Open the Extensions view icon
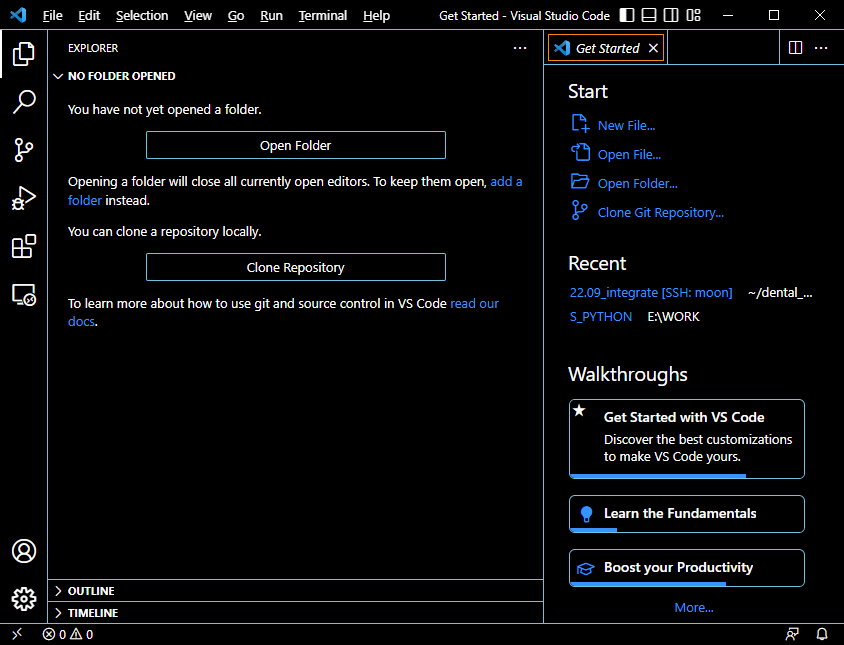The height and width of the screenshot is (645, 844). coord(24,247)
